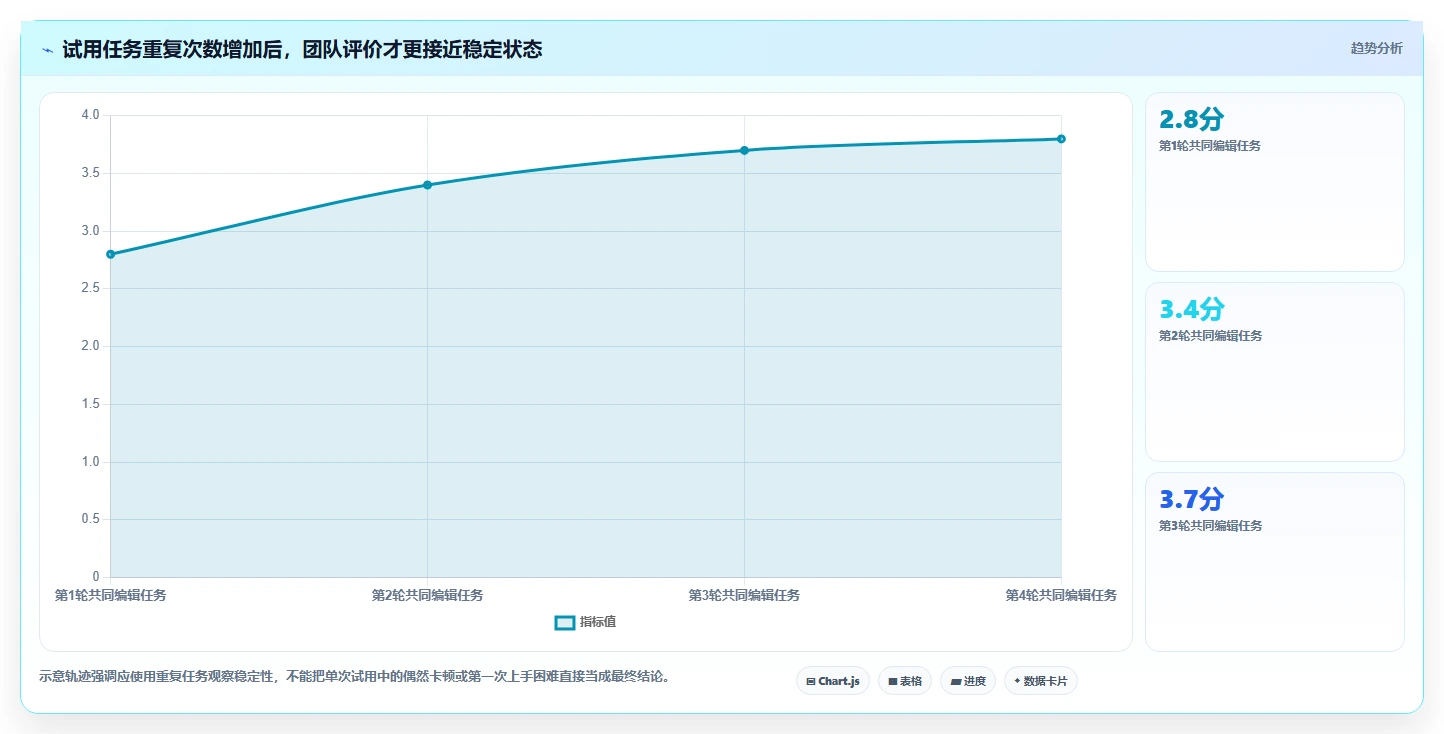The image size is (1444, 734).
Task: Click the icon in the 表格 tag
Action: pos(892,681)
